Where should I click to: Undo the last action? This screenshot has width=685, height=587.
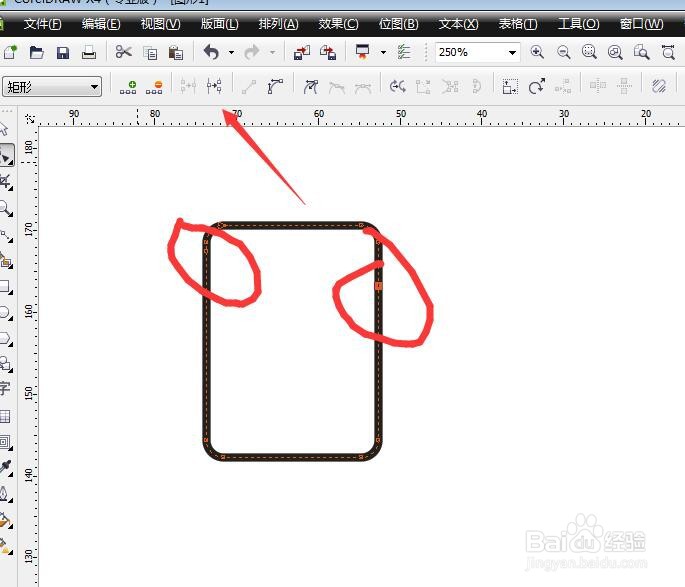click(x=211, y=52)
